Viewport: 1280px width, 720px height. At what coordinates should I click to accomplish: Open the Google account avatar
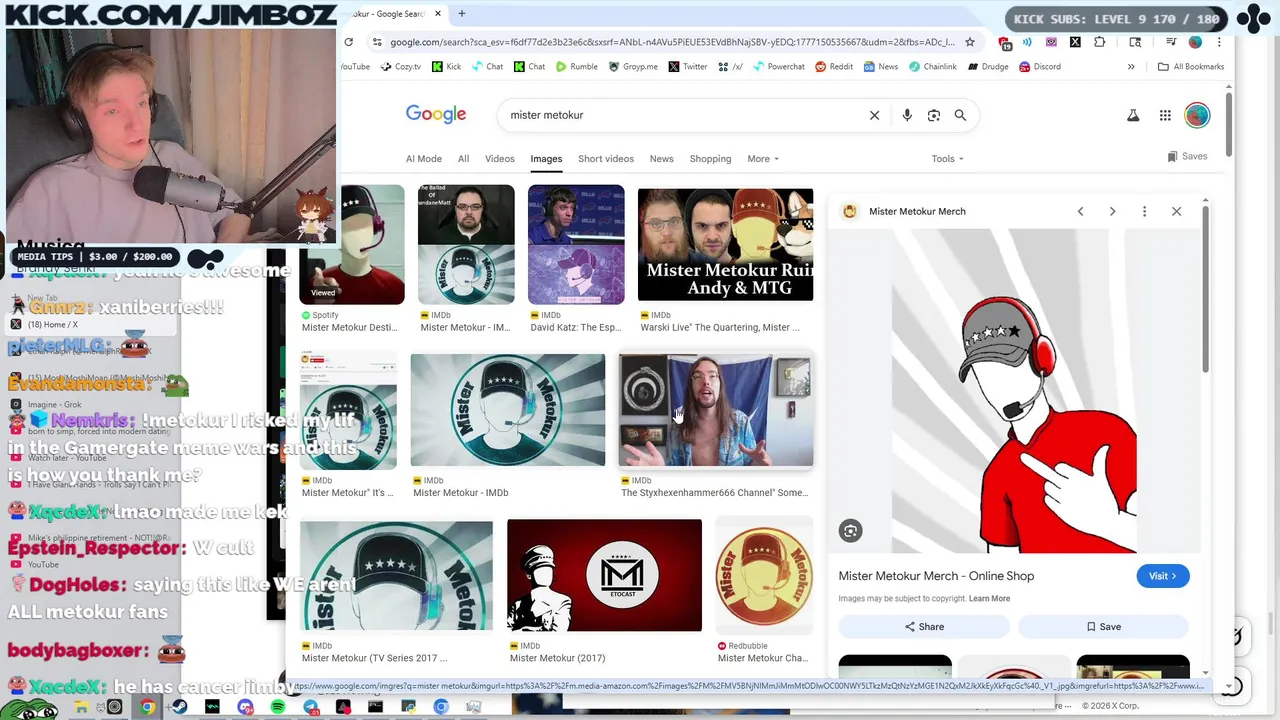[1197, 115]
